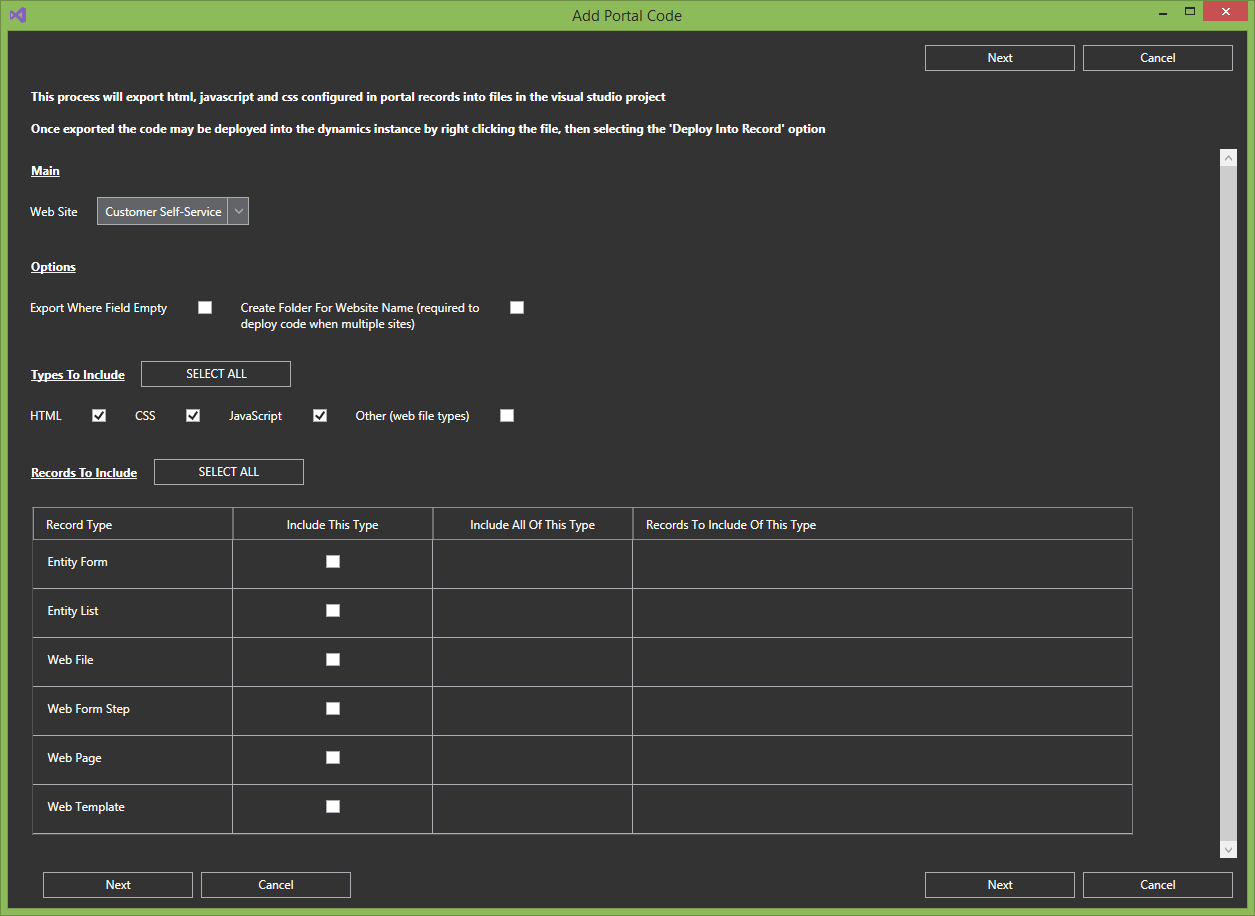Image resolution: width=1255 pixels, height=916 pixels.
Task: Click SELECT ALL next to Records To Include
Action: point(228,471)
